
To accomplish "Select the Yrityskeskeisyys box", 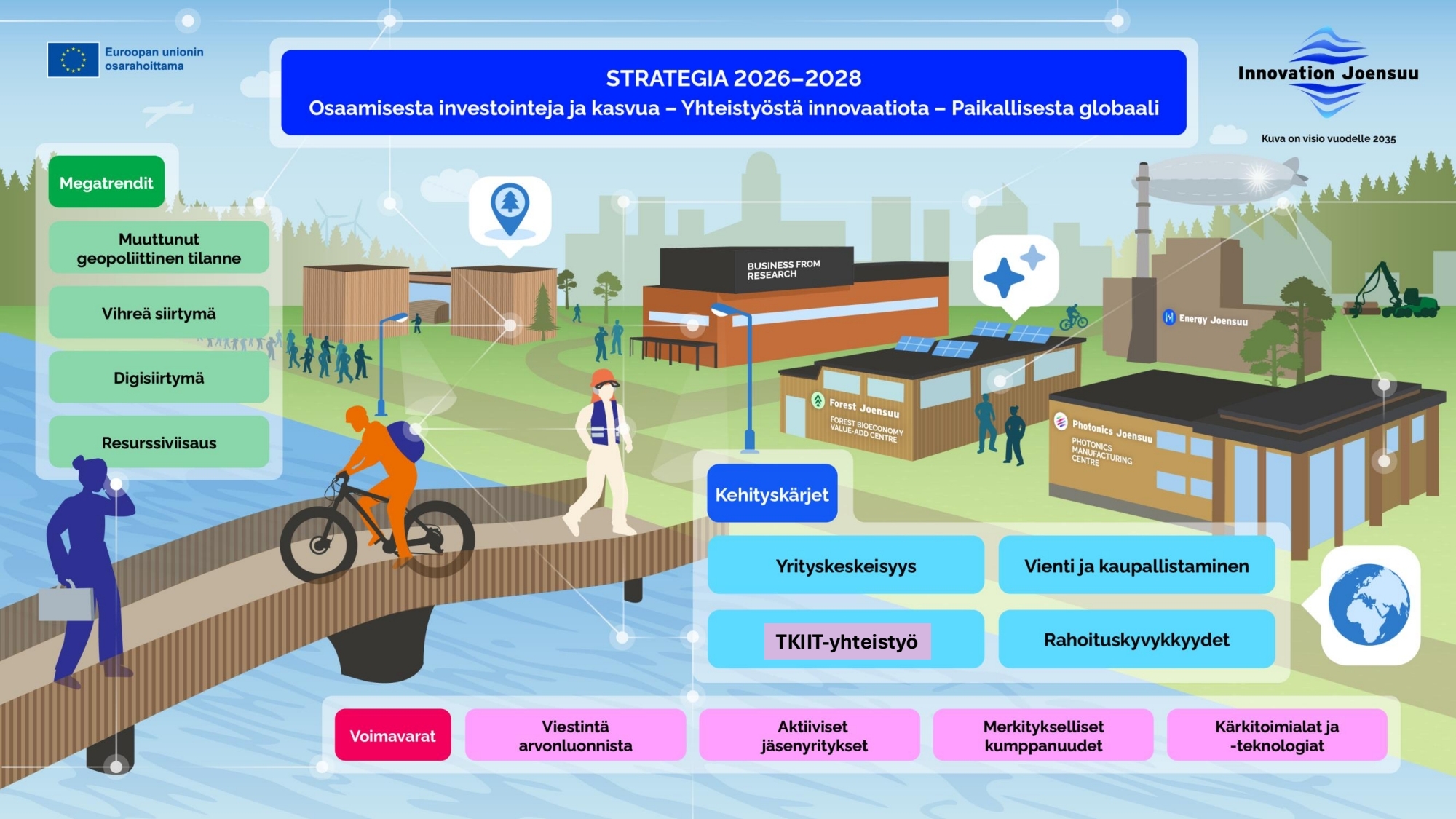I will (x=845, y=566).
